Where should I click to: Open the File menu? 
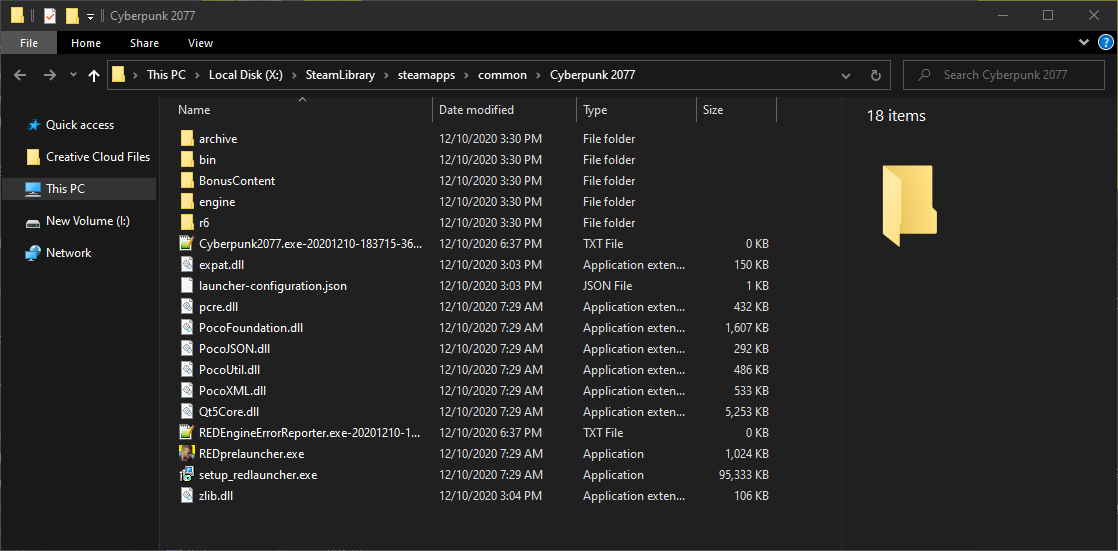click(29, 43)
